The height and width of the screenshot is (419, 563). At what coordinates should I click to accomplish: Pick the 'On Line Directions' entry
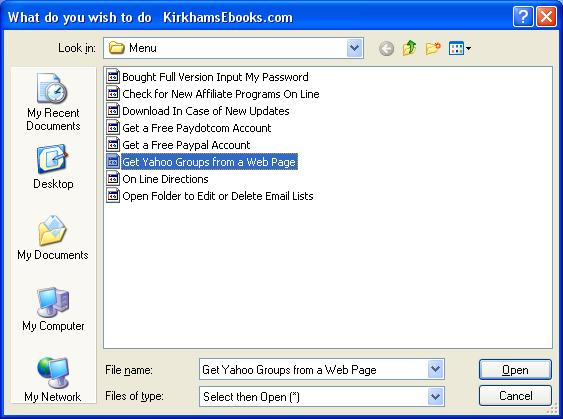click(x=165, y=179)
